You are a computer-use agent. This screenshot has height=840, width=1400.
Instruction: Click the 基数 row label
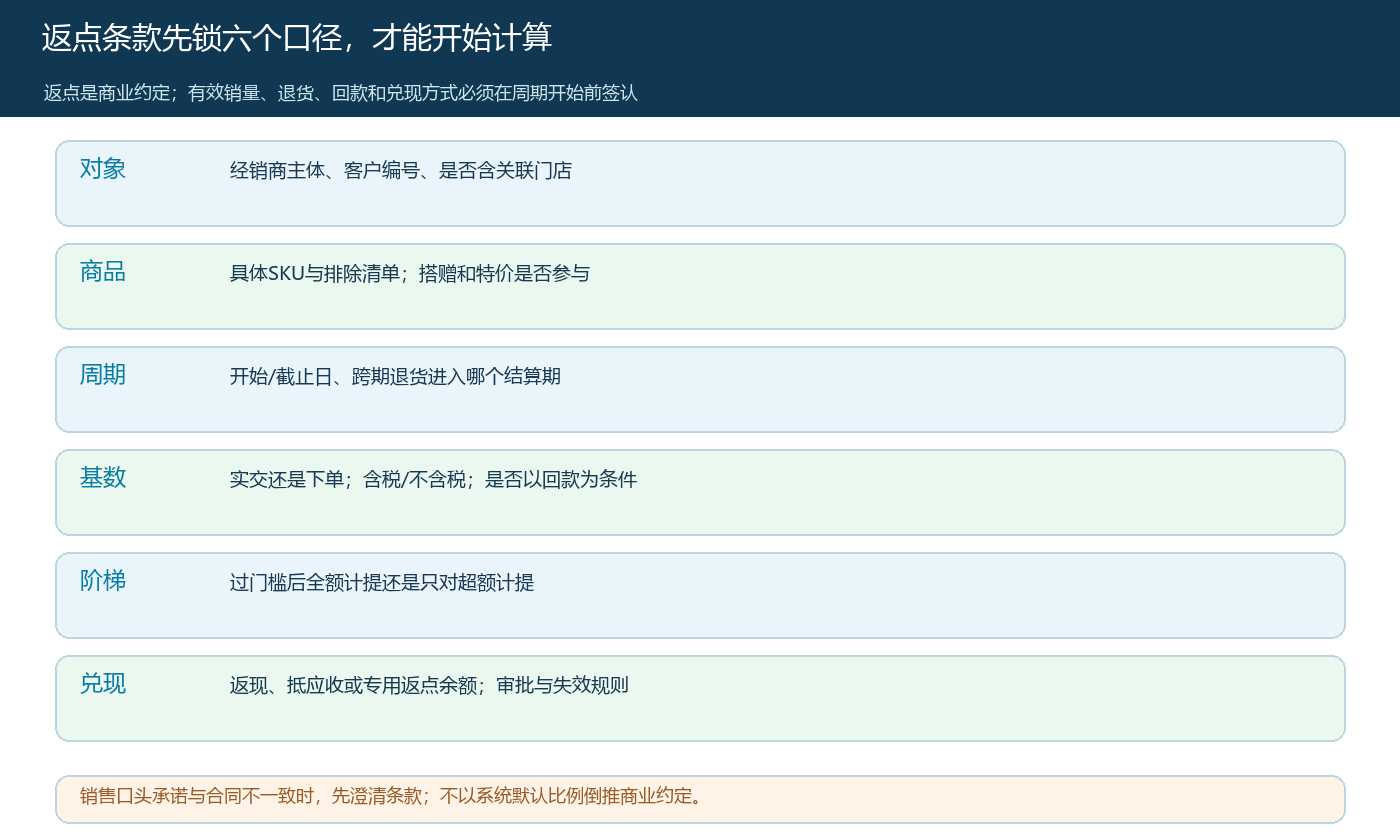pos(103,478)
